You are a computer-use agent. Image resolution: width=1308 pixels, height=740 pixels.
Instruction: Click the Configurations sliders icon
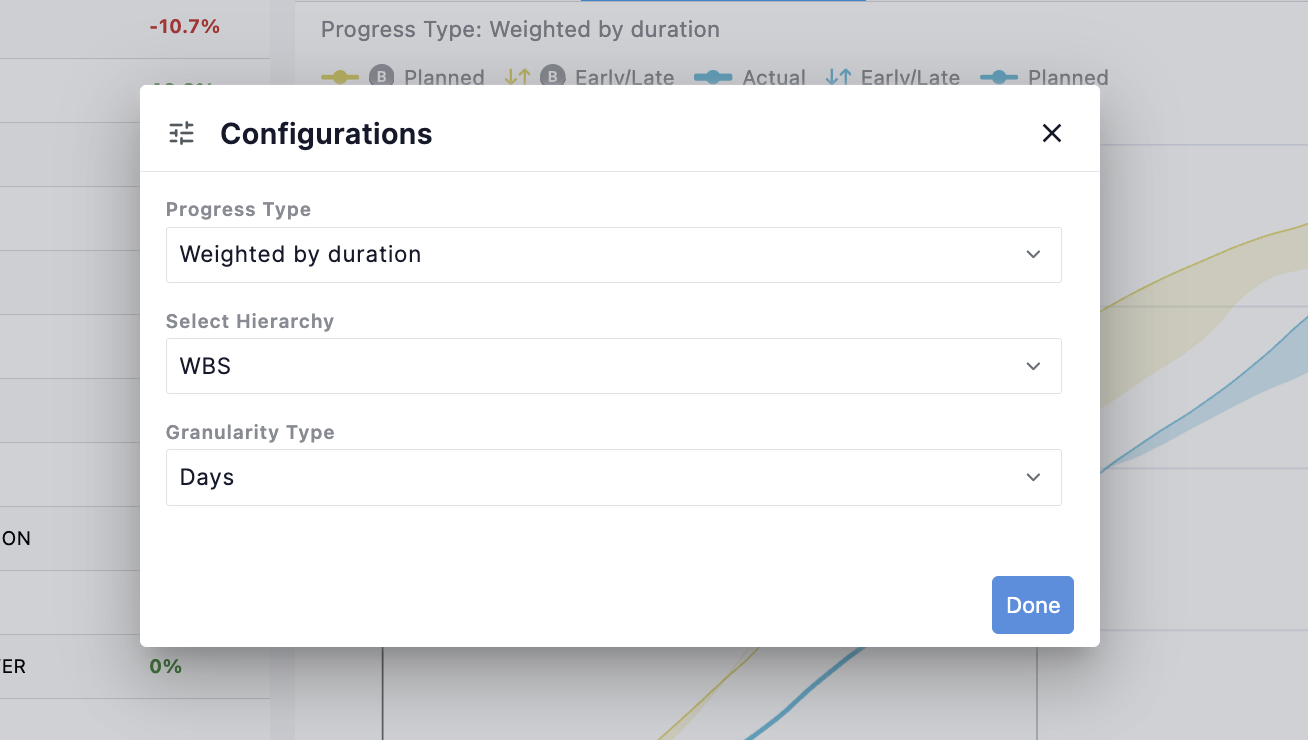pos(181,133)
